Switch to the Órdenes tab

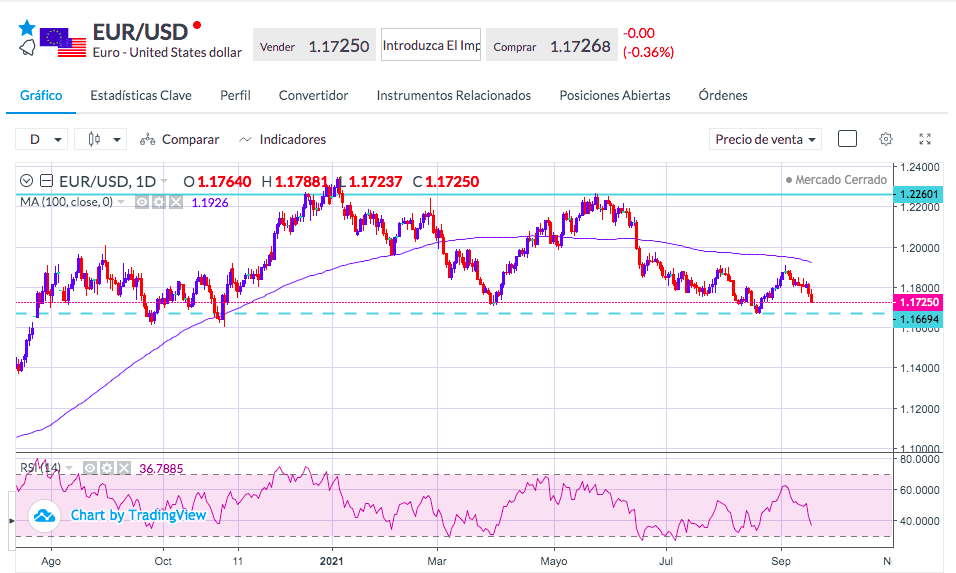tap(723, 96)
